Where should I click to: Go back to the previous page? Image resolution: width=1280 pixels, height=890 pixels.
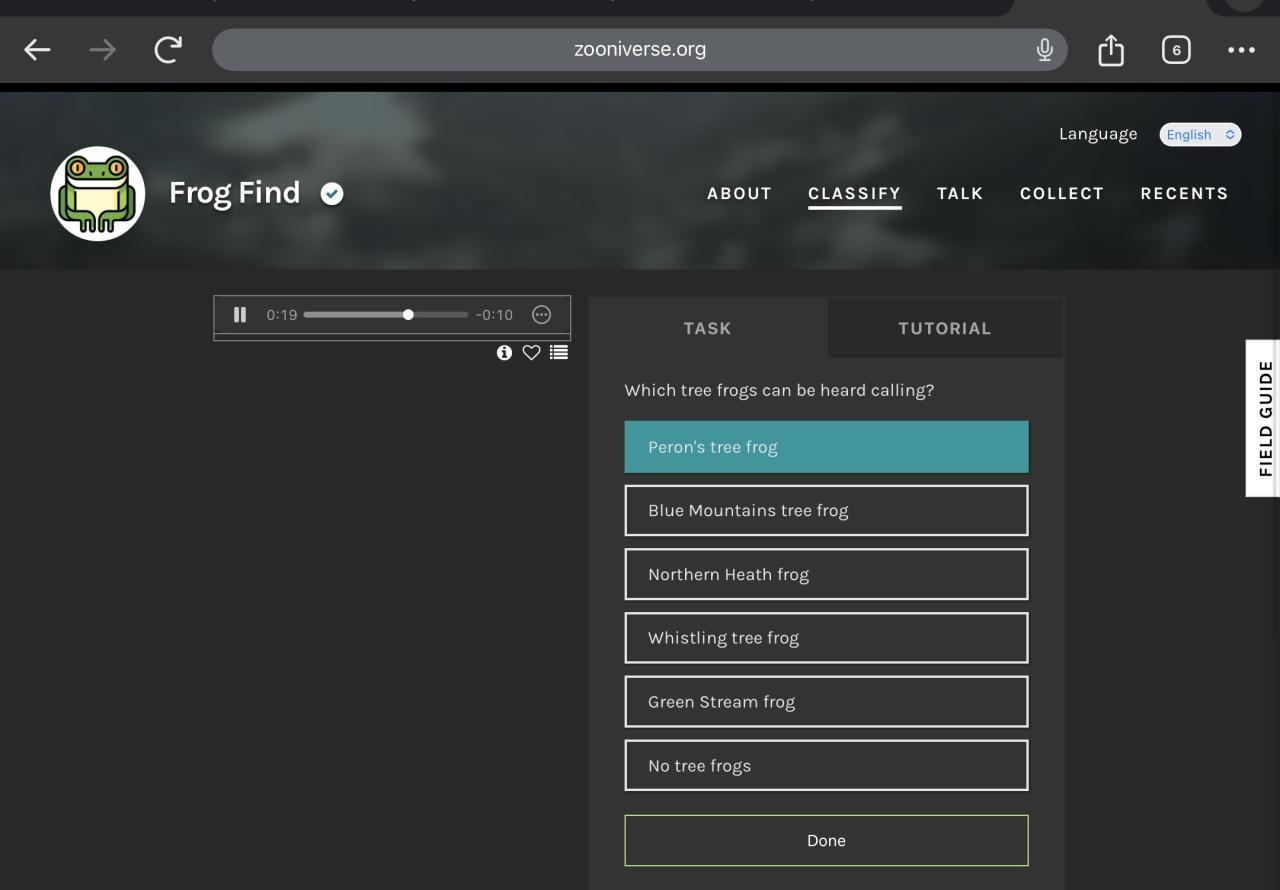click(37, 50)
